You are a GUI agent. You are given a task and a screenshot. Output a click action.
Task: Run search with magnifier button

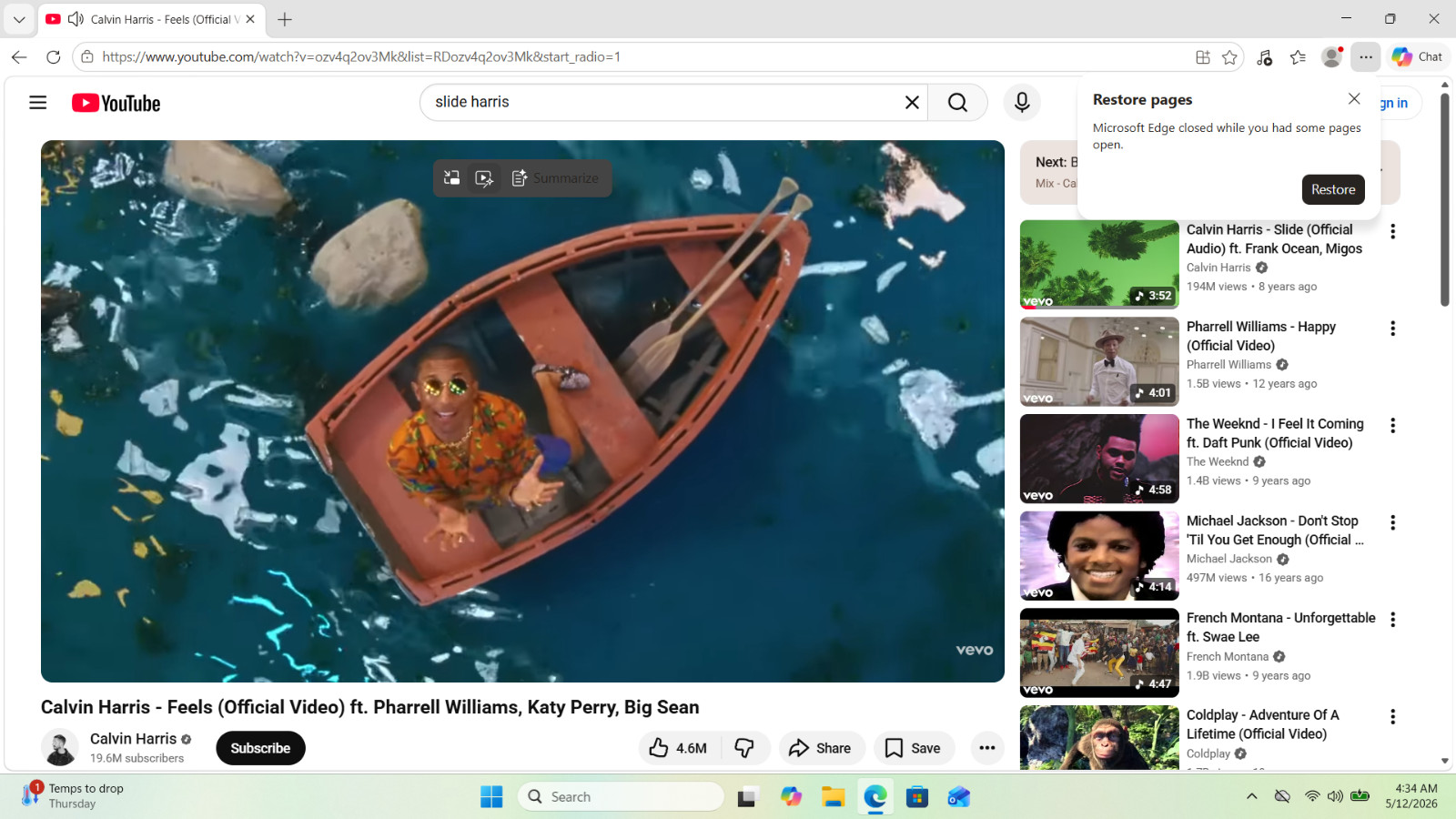tap(957, 103)
